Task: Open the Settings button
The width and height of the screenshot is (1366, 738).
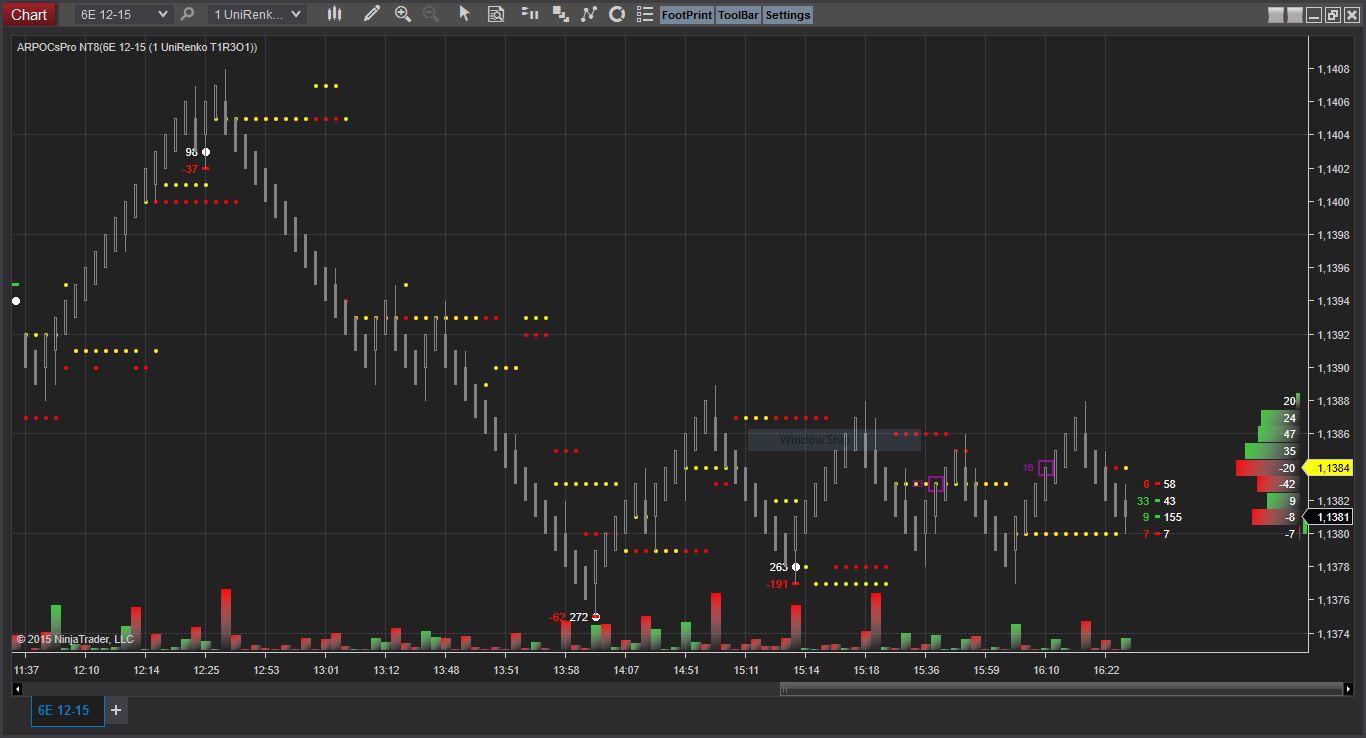Action: 788,15
